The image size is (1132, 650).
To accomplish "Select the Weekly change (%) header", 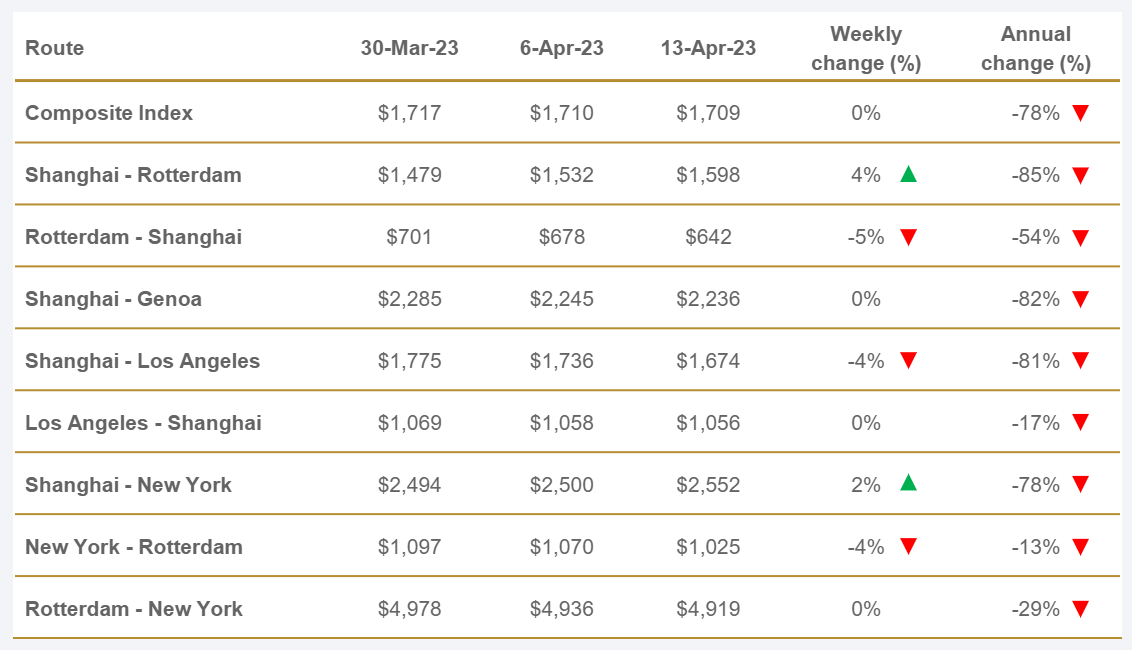I will point(866,48).
